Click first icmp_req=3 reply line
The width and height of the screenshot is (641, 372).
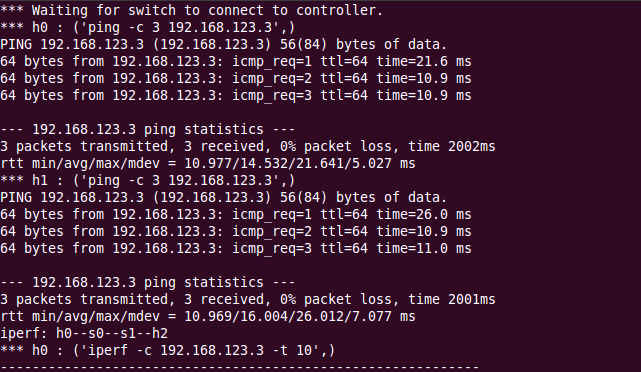235,95
